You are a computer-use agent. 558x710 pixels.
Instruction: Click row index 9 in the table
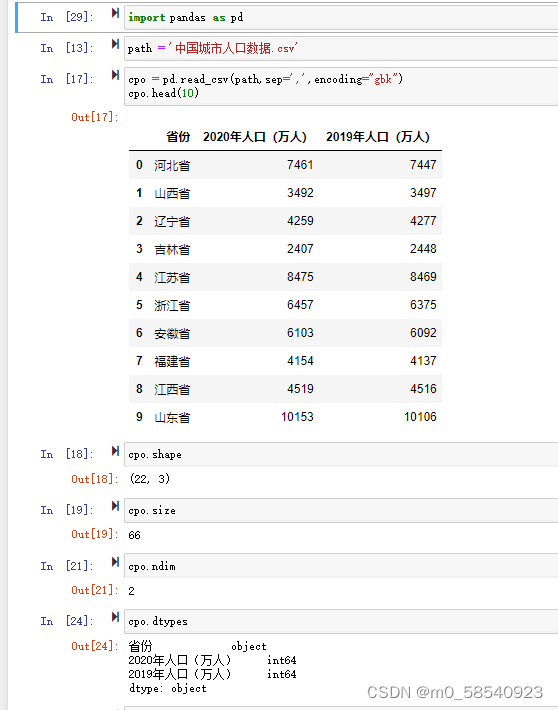140,417
